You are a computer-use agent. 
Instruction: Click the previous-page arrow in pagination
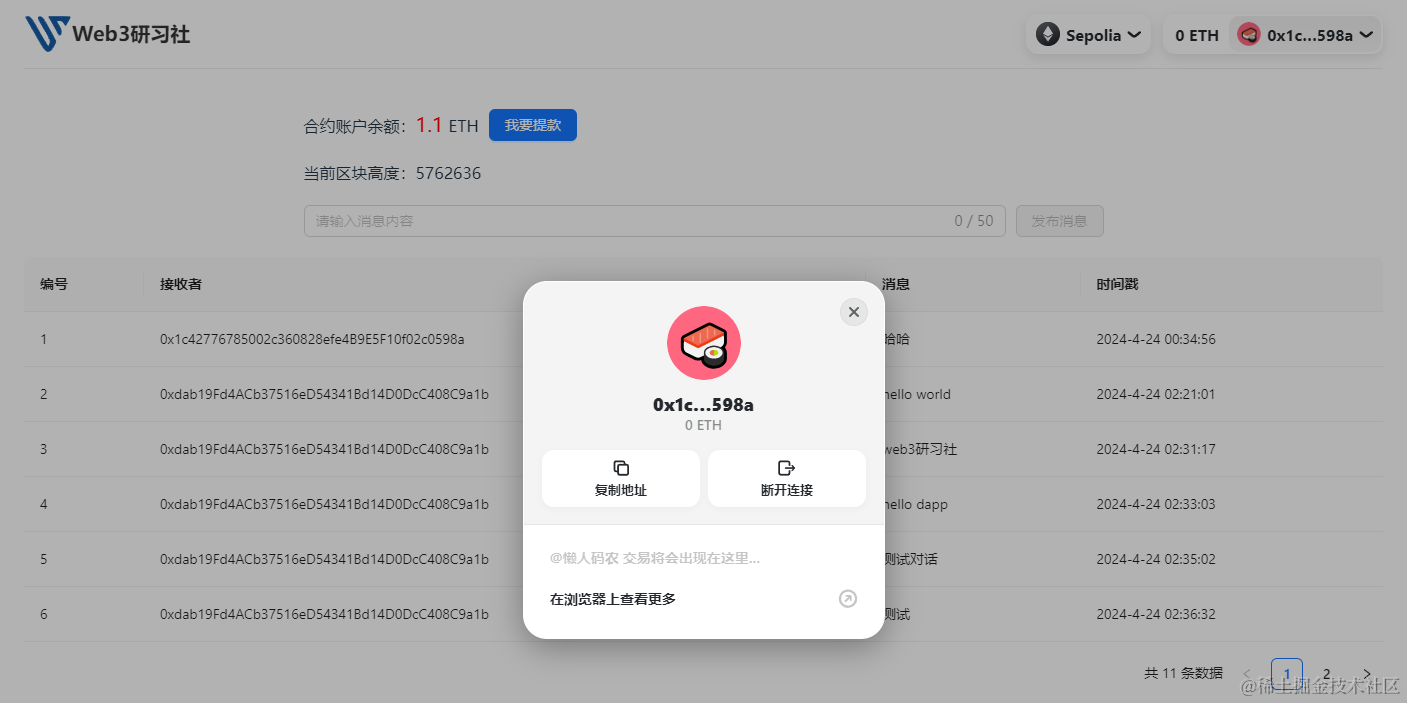[1247, 674]
